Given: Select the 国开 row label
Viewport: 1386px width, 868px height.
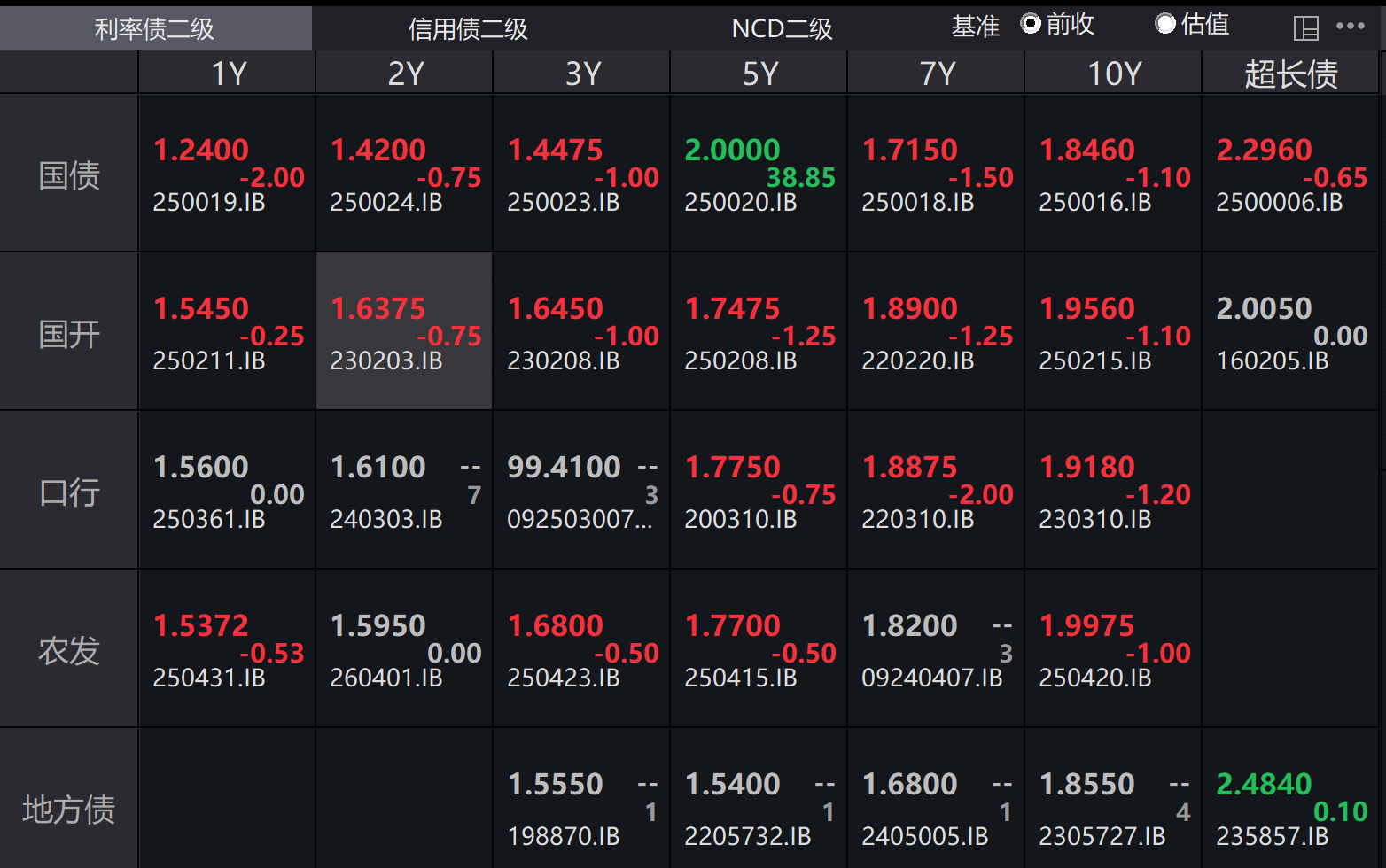Looking at the screenshot, I should click(69, 334).
